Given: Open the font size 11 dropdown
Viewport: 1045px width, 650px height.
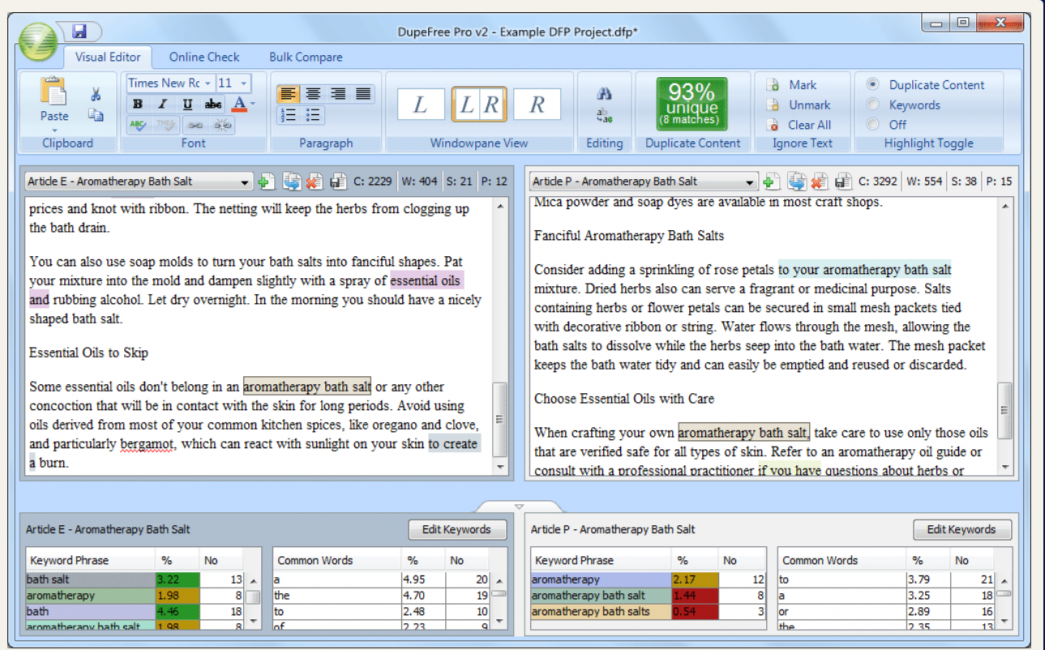Looking at the screenshot, I should pos(244,83).
